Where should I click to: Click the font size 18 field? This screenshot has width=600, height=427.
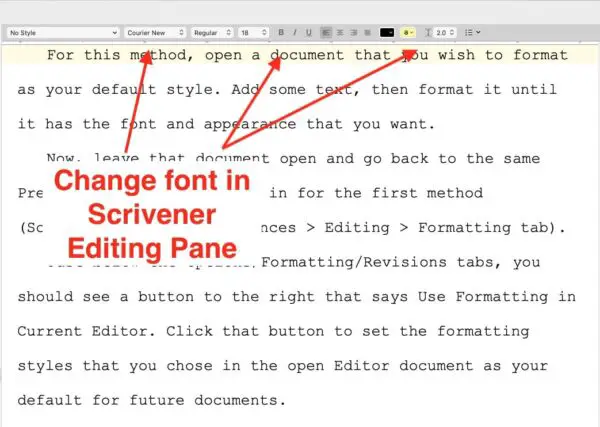[249, 33]
